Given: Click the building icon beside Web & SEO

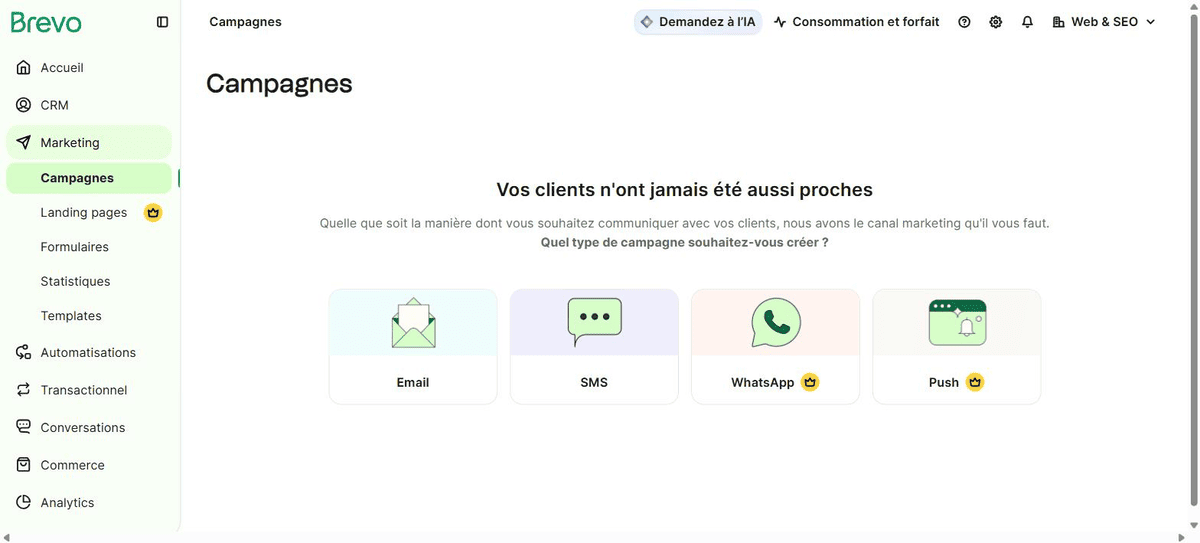Looking at the screenshot, I should 1059,22.
